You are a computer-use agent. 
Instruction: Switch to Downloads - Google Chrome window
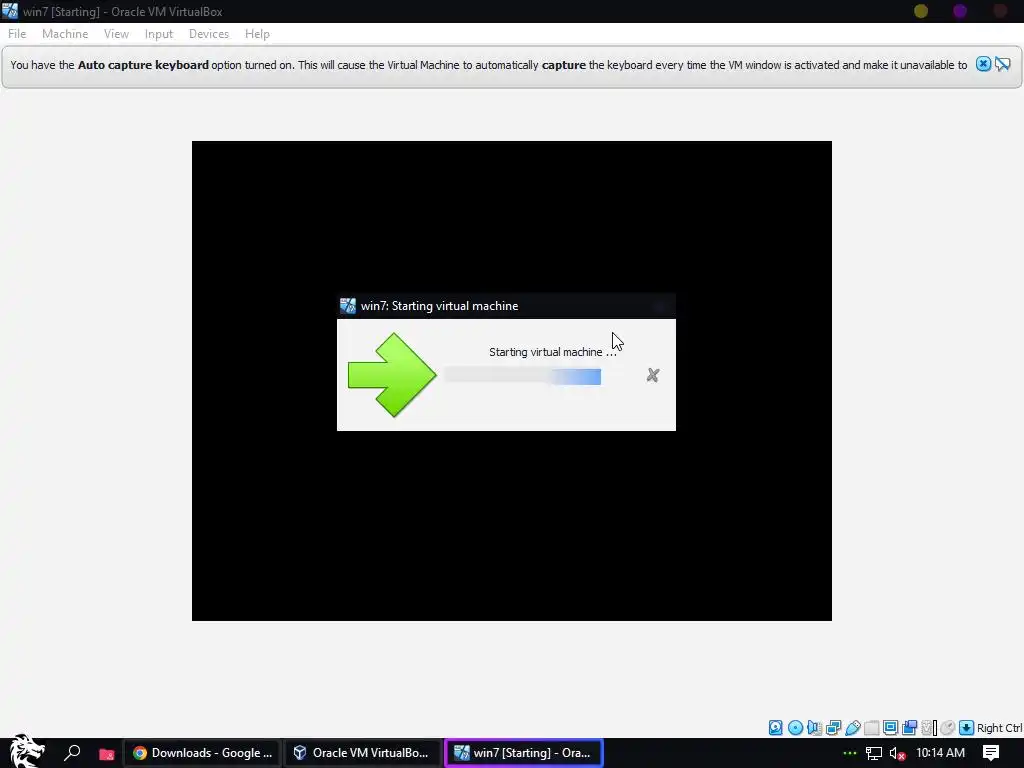coord(202,753)
